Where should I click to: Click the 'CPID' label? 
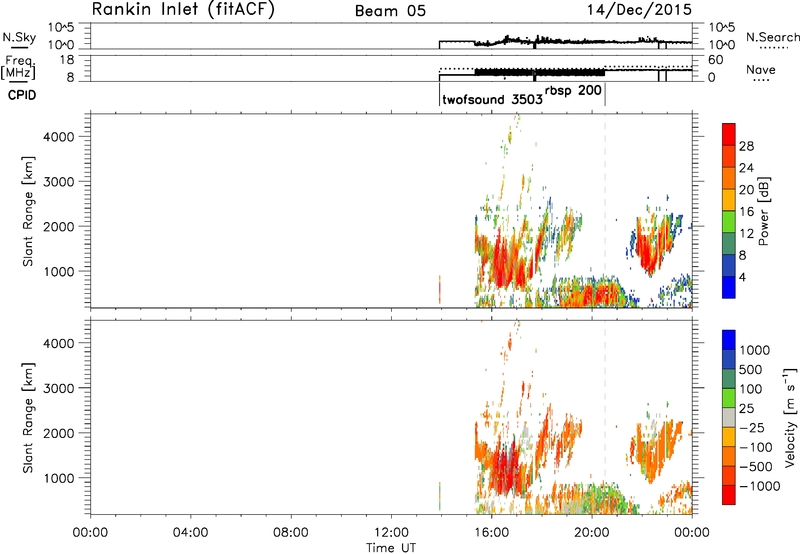pos(22,95)
